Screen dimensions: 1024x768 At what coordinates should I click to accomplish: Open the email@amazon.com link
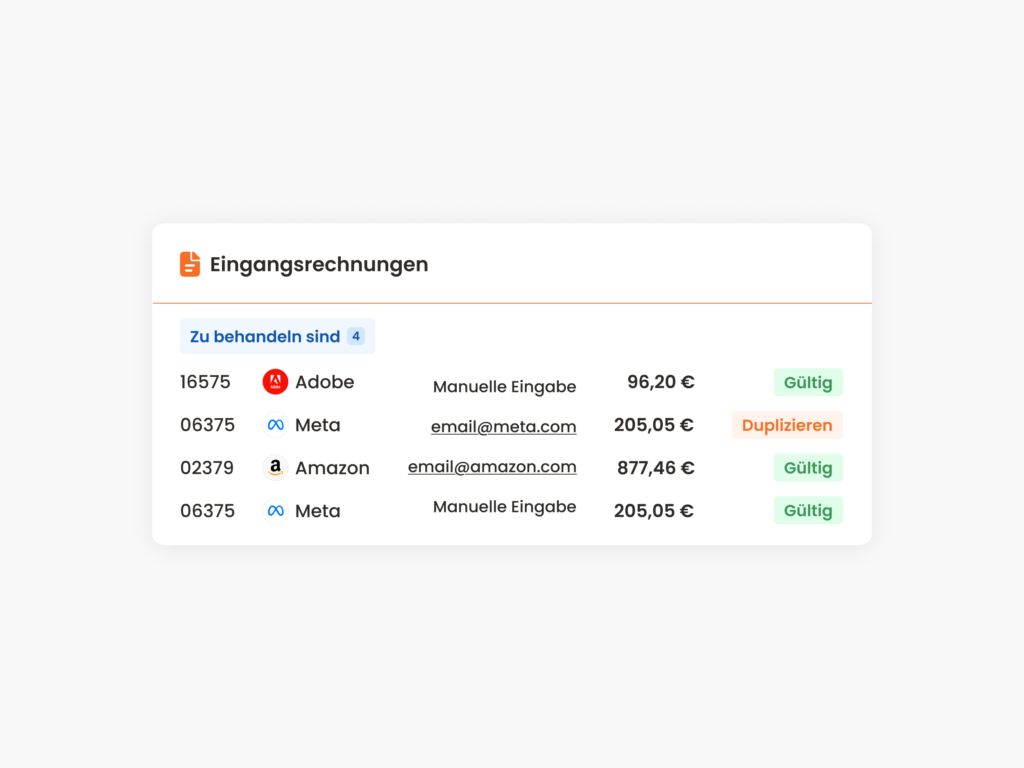tap(492, 467)
